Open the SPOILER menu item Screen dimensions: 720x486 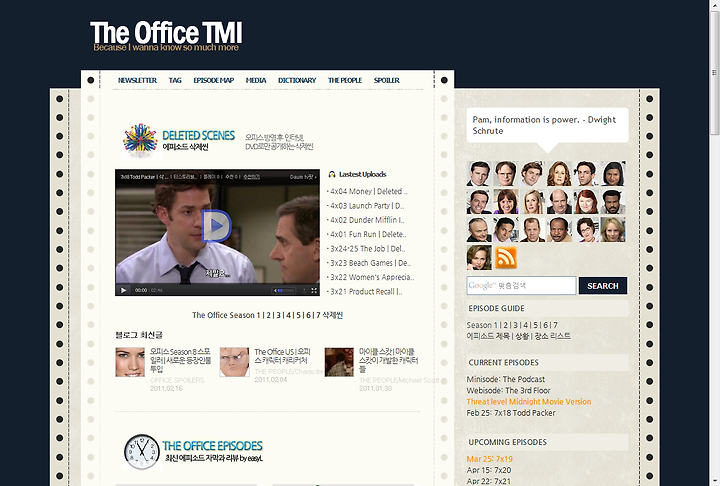pyautogui.click(x=387, y=80)
